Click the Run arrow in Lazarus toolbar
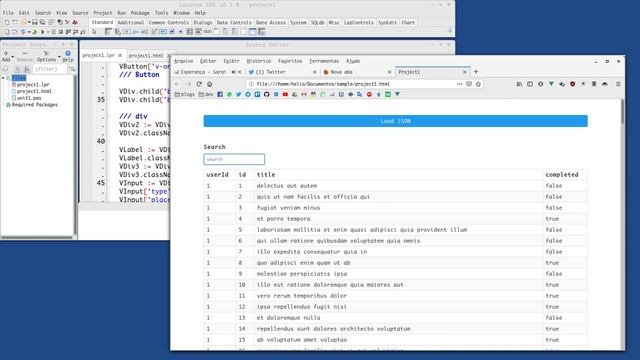This screenshot has height=360, width=640. 42,32
